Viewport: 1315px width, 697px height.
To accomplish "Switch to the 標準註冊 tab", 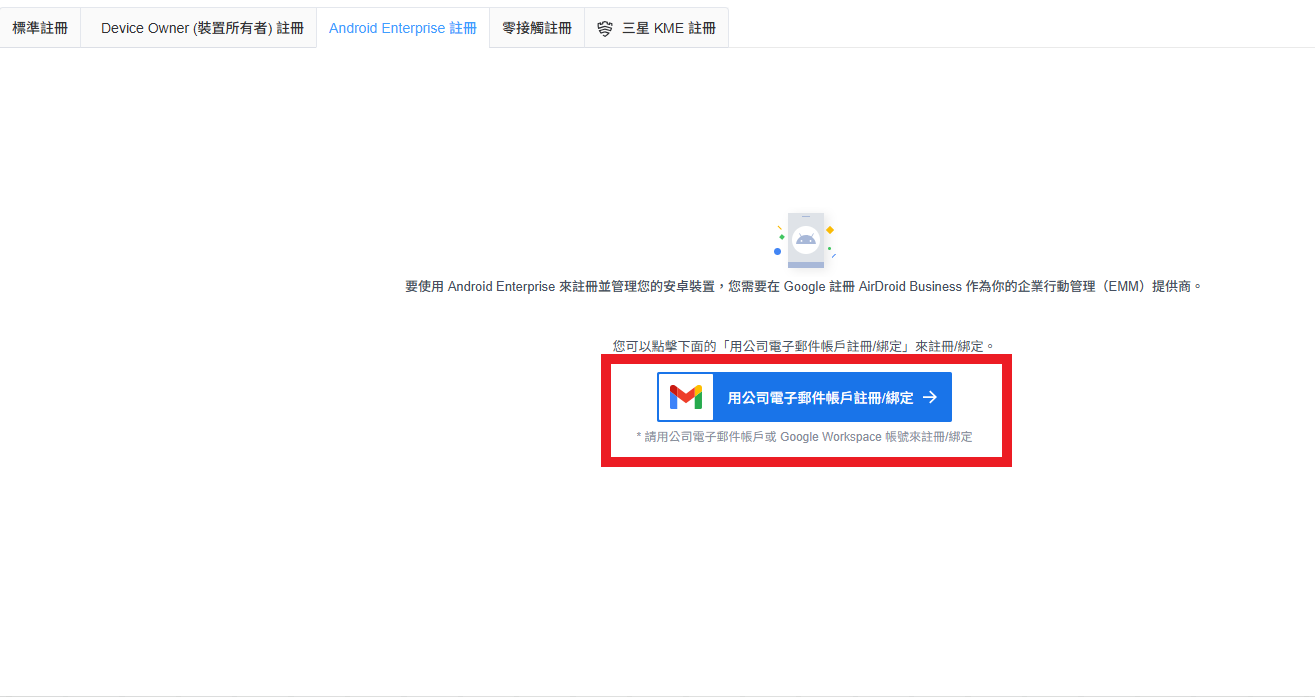I will tap(40, 28).
